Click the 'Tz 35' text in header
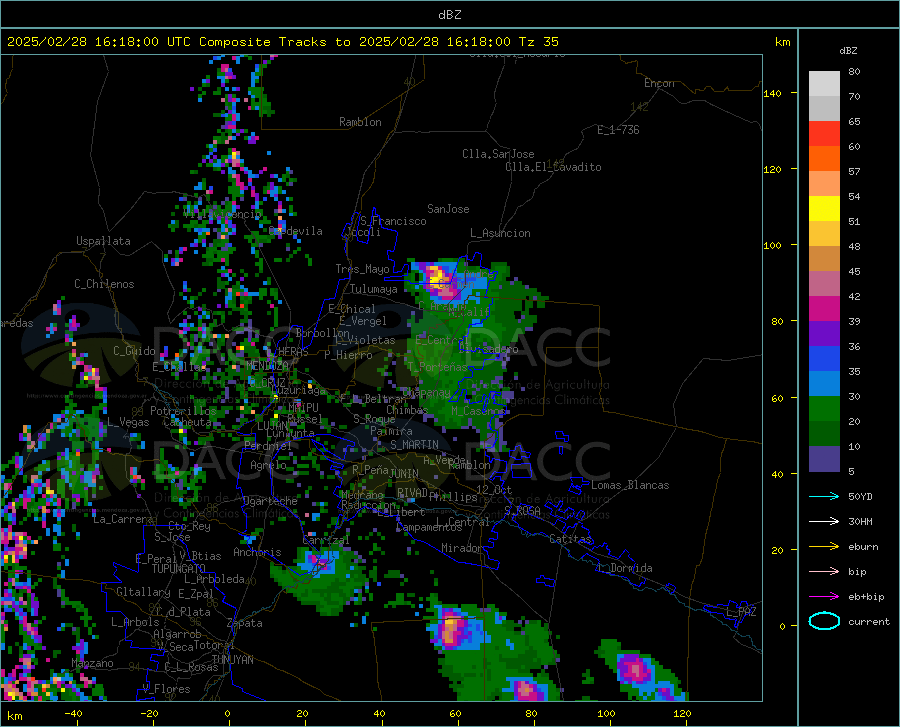 coord(538,42)
